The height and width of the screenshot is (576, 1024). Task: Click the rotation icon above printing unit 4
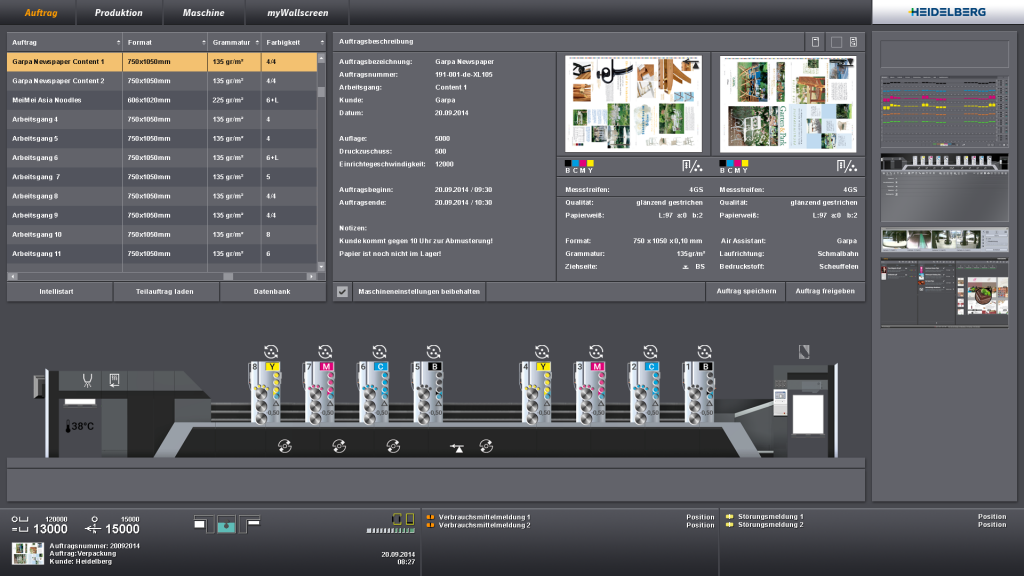(x=542, y=351)
